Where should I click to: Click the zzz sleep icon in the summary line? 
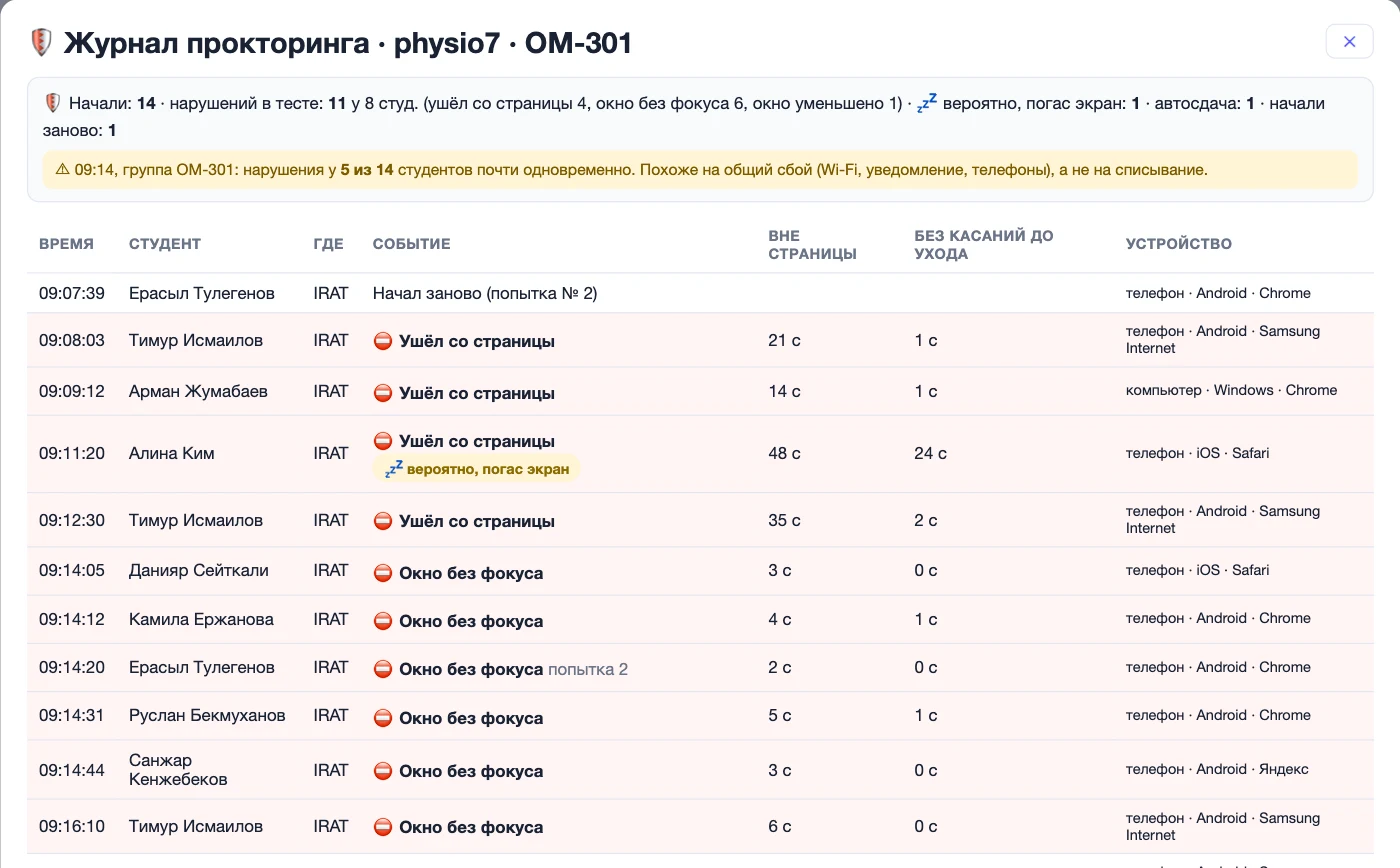coord(928,102)
